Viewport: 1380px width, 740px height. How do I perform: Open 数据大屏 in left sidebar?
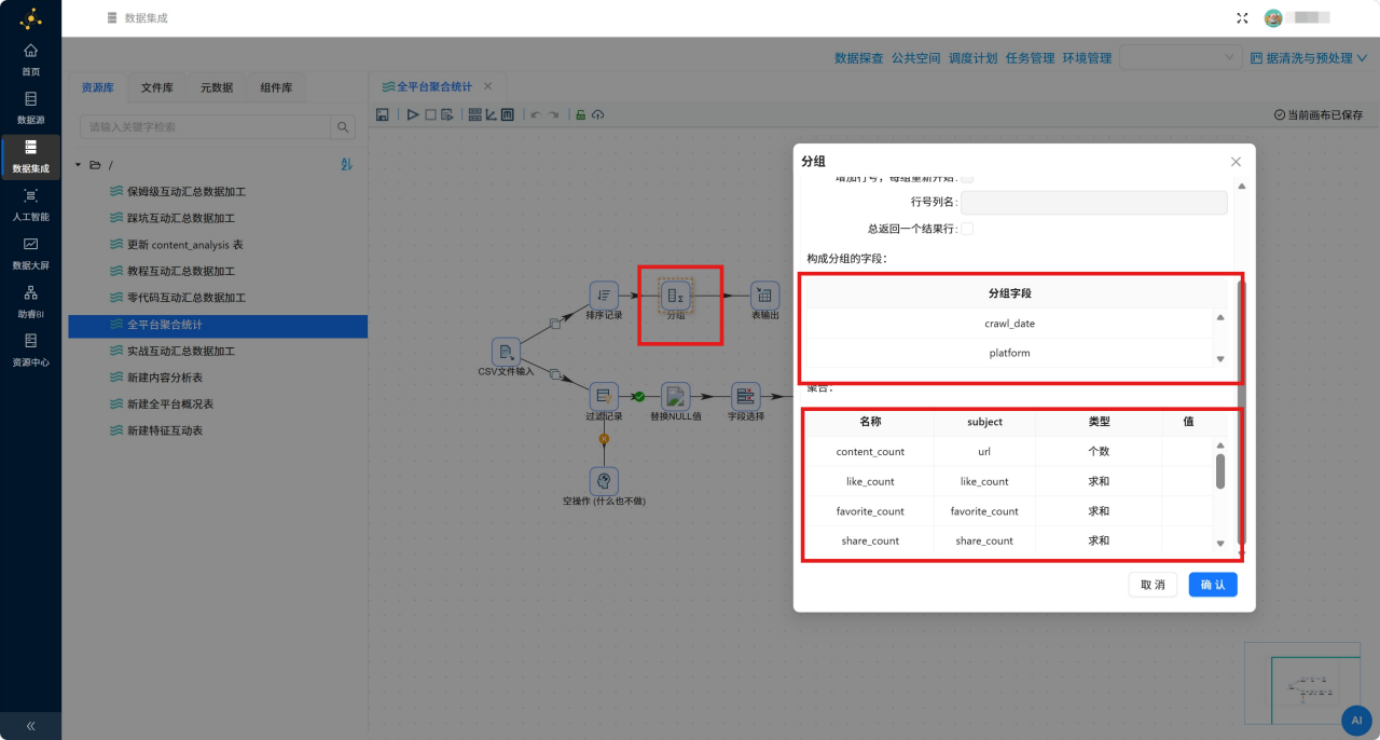31,254
